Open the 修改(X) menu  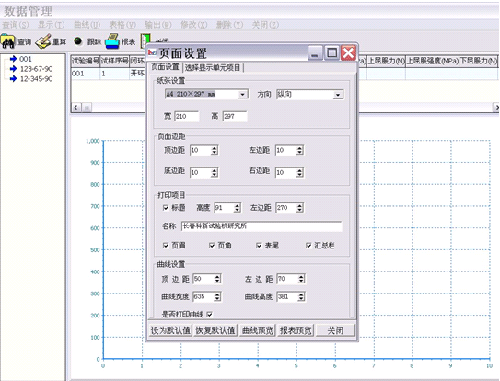(x=194, y=25)
